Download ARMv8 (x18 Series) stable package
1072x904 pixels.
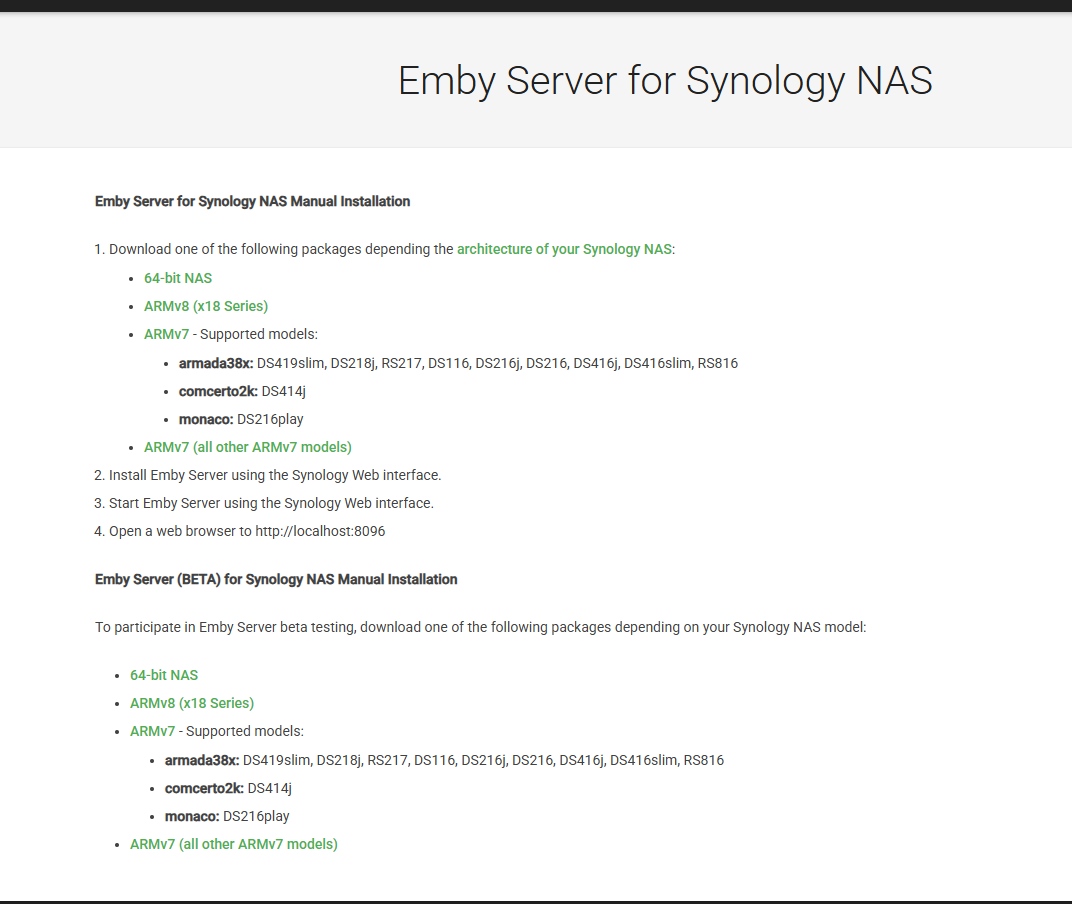206,306
